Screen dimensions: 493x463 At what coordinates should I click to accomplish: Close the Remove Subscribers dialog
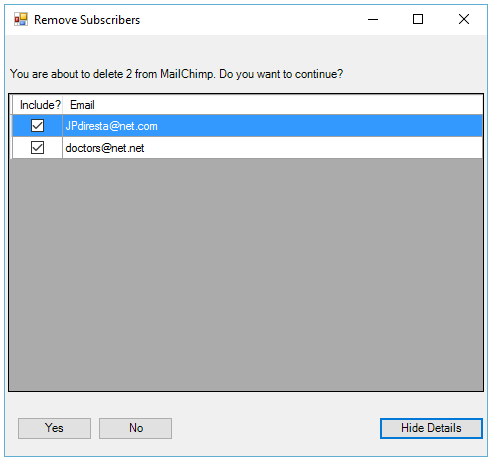click(x=464, y=19)
